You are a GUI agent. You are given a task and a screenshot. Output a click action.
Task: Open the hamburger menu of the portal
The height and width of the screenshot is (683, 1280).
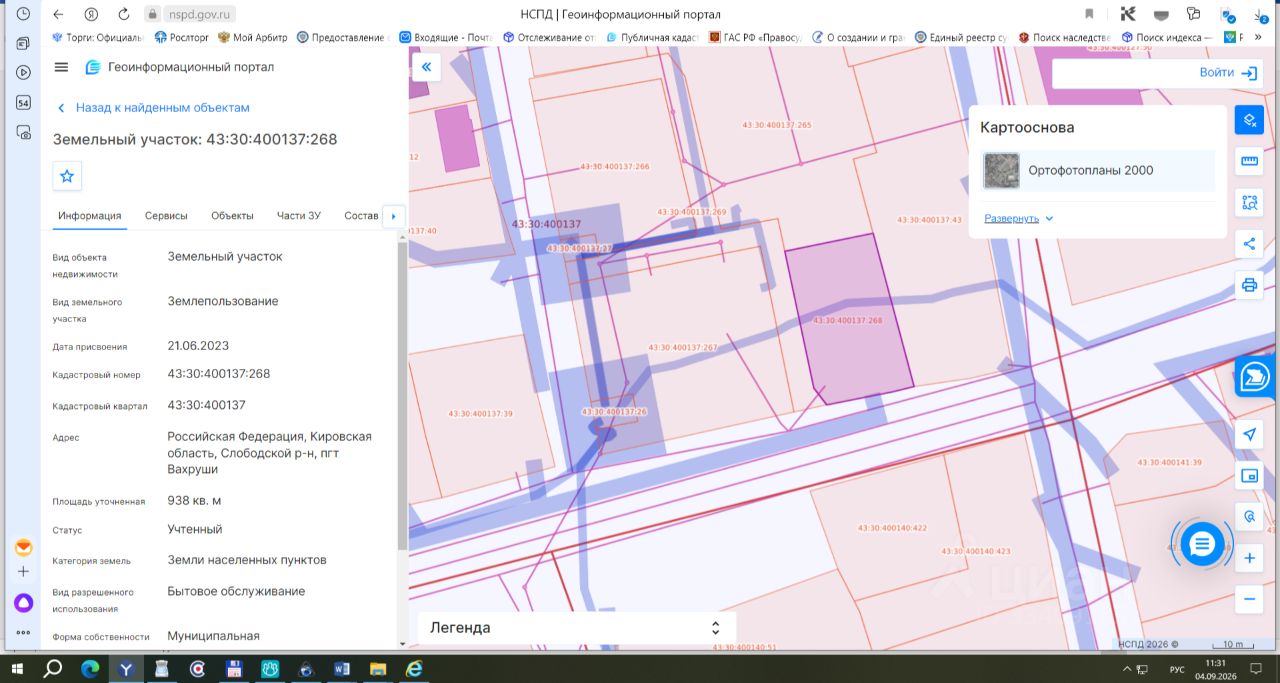(x=61, y=67)
